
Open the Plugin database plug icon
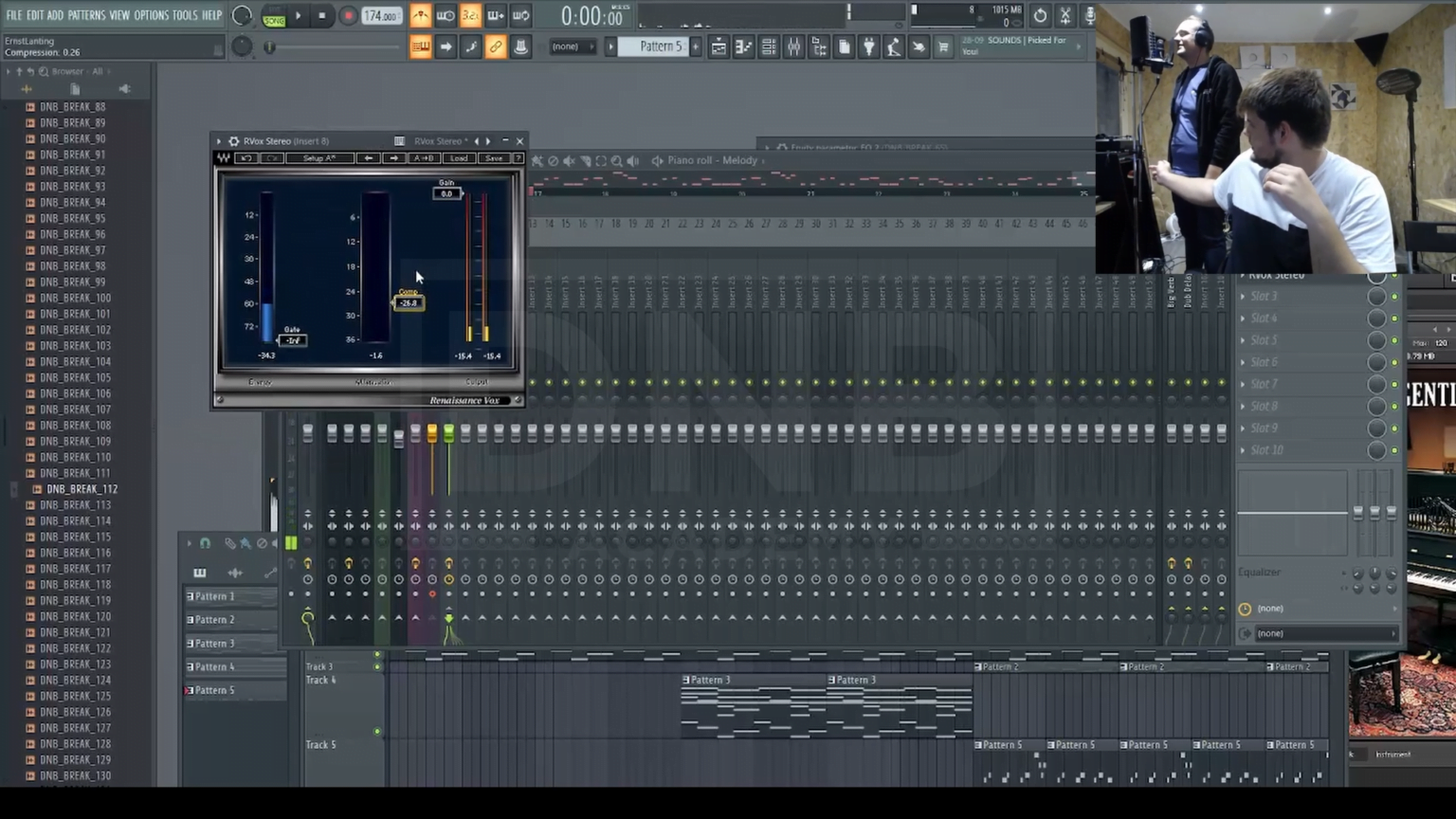[x=869, y=47]
